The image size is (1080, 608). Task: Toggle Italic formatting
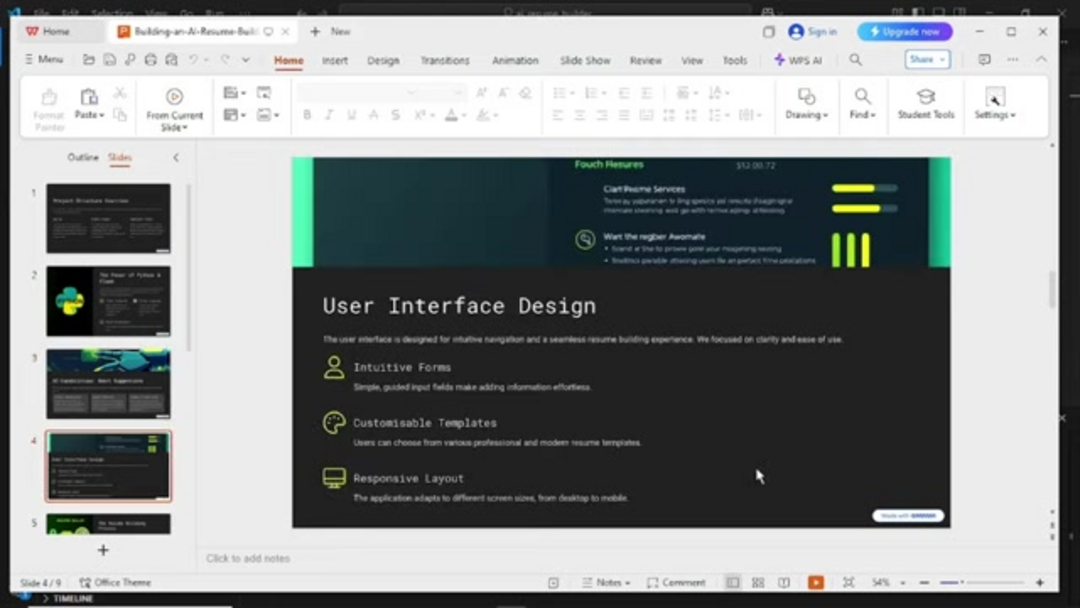pos(329,115)
